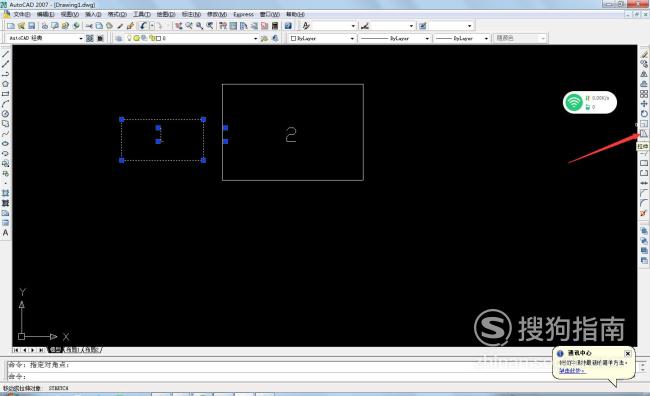The width and height of the screenshot is (650, 396).
Task: Open the 编辑(E) menu
Action: [x=46, y=15]
